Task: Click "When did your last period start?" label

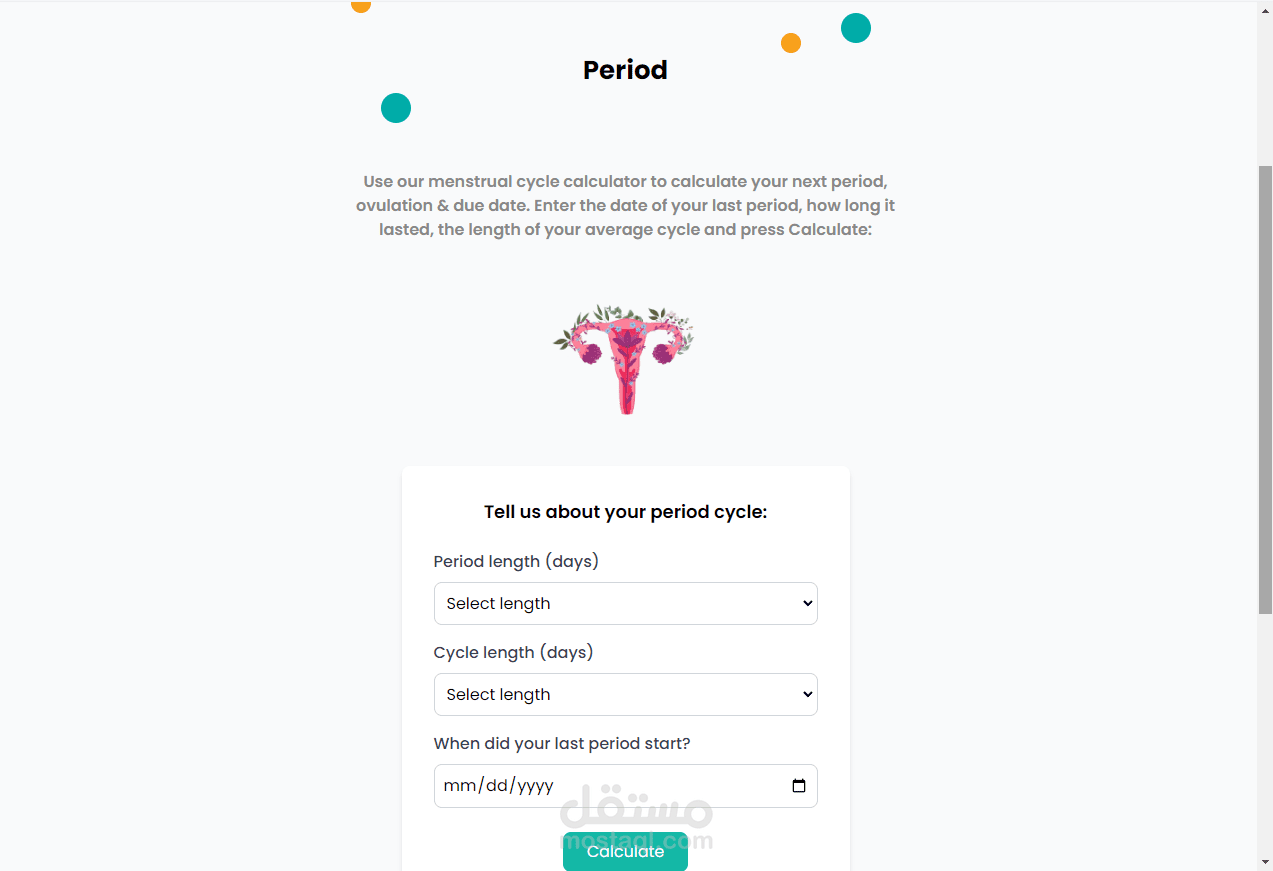Action: 562,744
